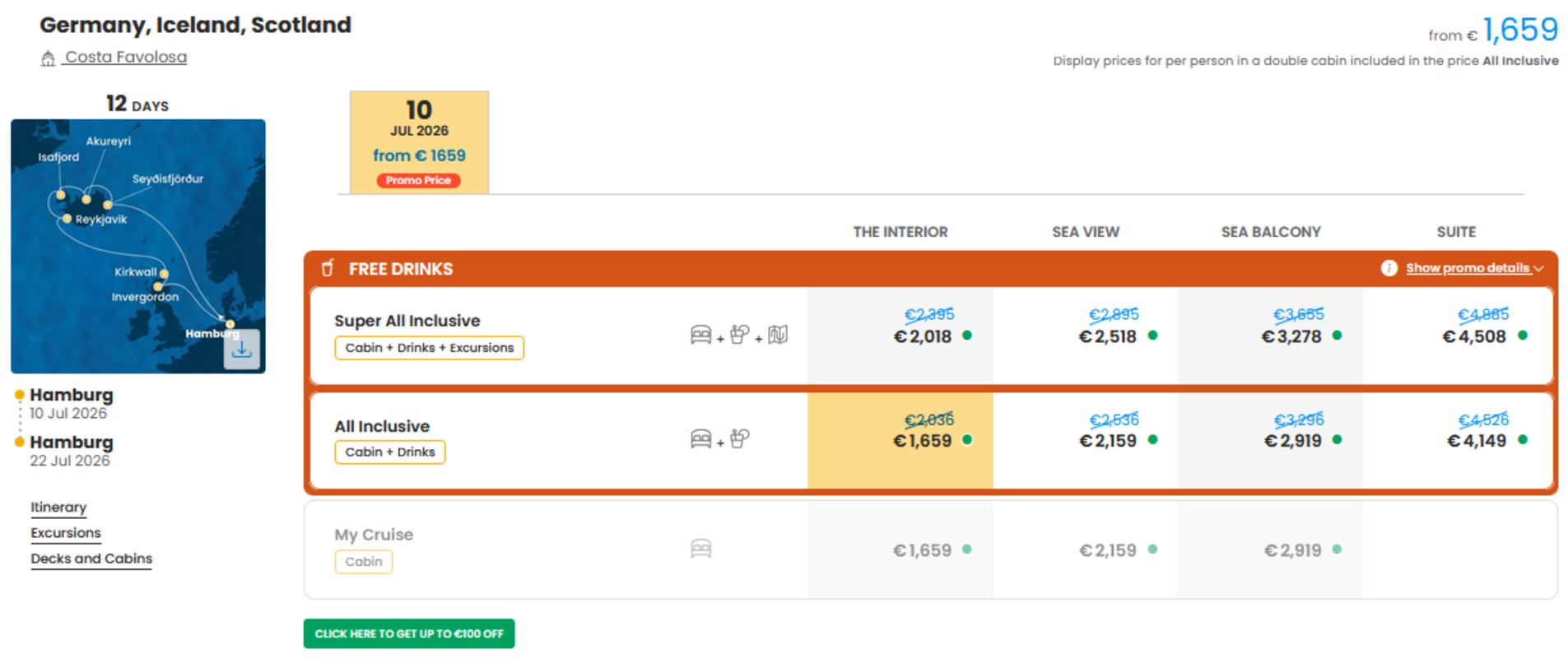Click the ship icon beside Costa Favolosa
The height and width of the screenshot is (658, 1568).
coord(48,58)
